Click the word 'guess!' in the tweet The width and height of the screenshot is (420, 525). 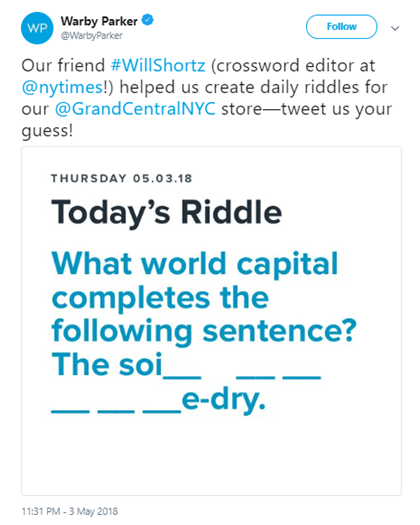pos(47,131)
